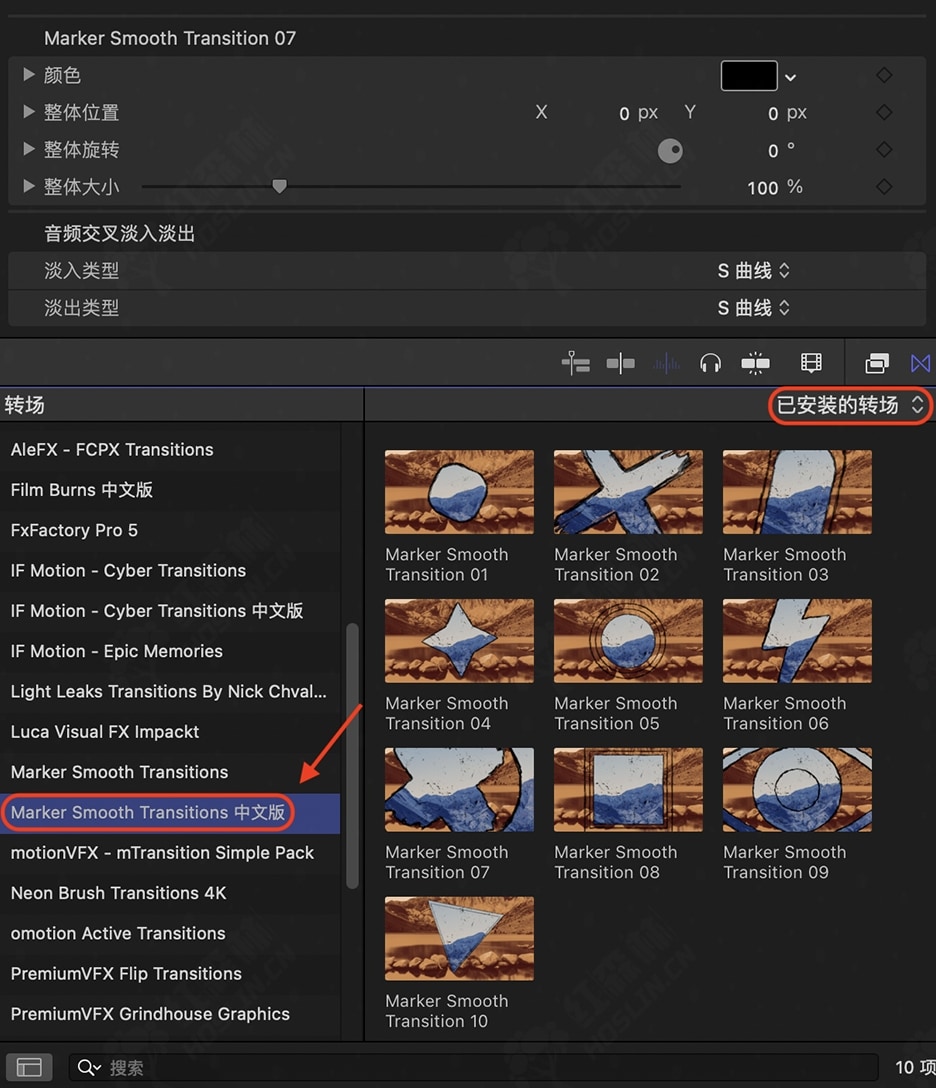The width and height of the screenshot is (936, 1088).
Task: Click the 音频交叉淡入淡出 section header
Action: tap(119, 234)
